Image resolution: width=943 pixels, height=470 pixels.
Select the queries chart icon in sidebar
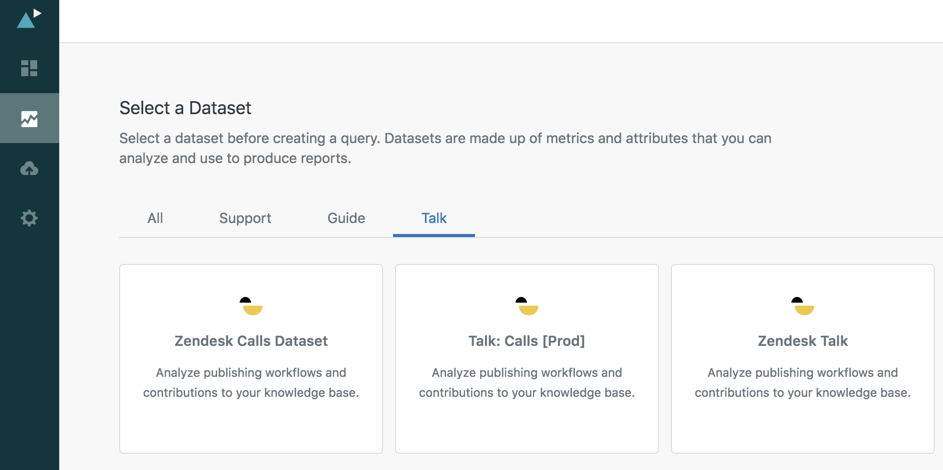click(x=29, y=118)
